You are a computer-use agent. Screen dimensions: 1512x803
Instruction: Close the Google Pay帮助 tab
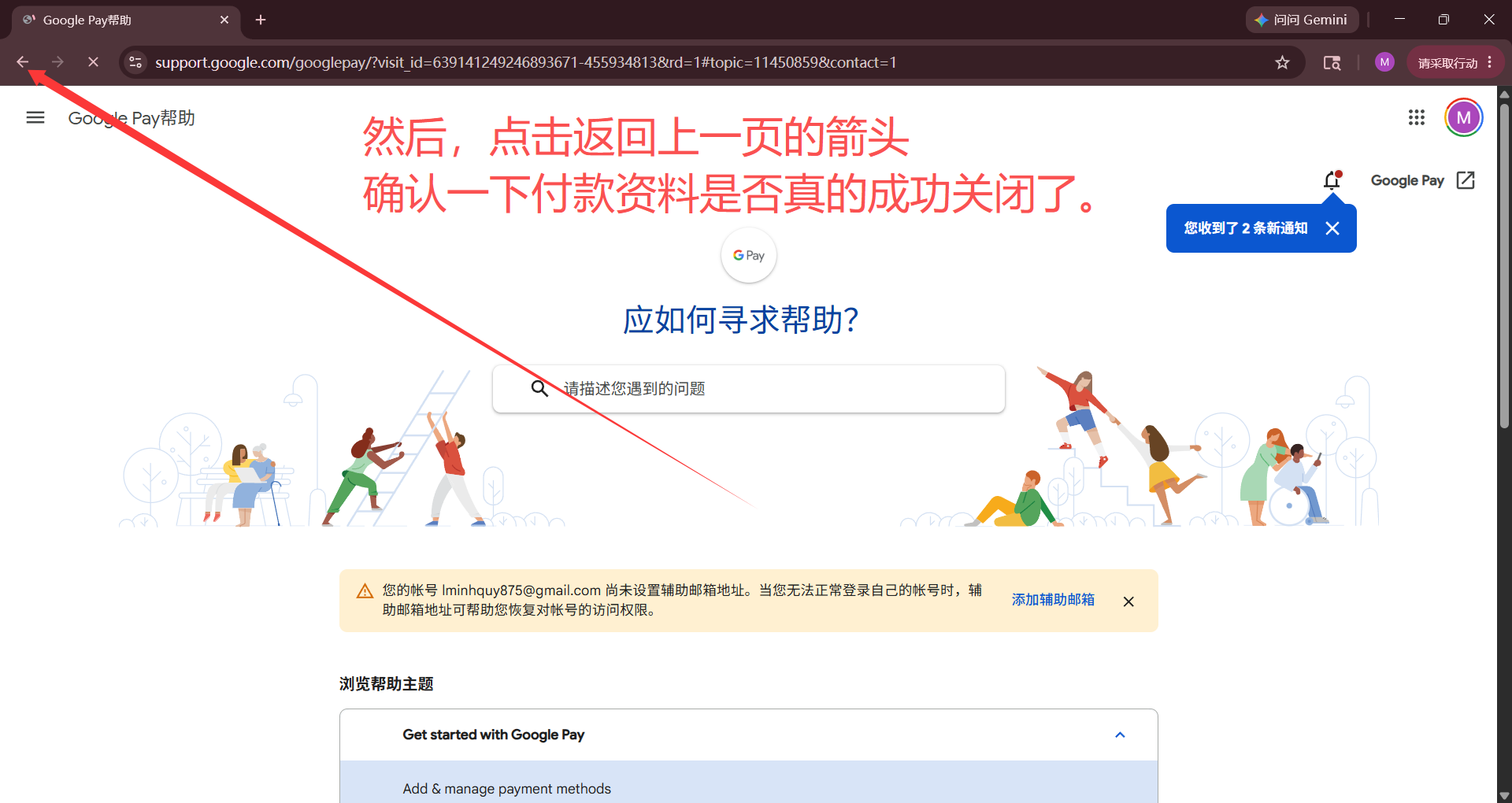click(x=224, y=20)
